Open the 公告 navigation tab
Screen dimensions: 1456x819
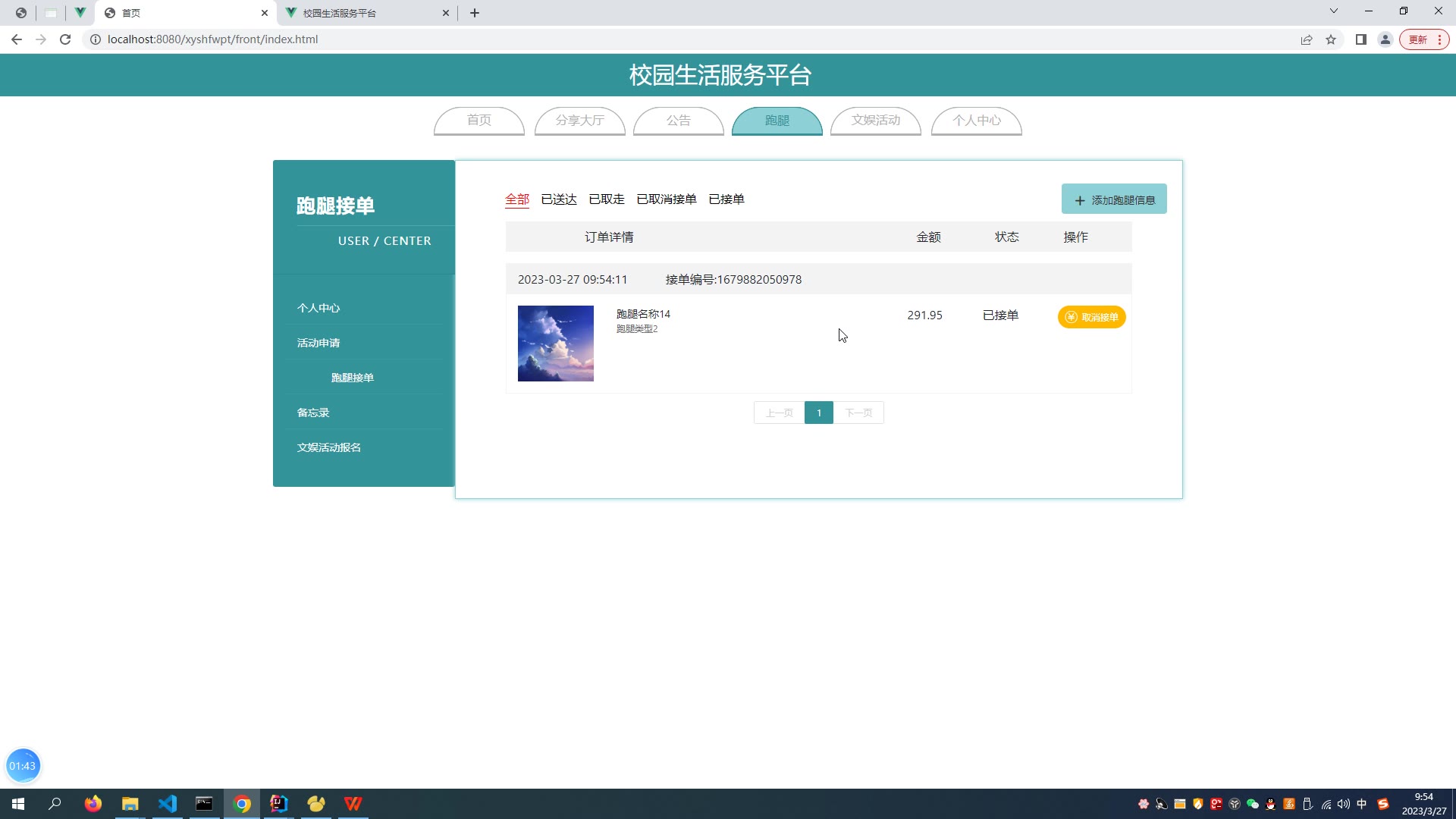tap(679, 121)
